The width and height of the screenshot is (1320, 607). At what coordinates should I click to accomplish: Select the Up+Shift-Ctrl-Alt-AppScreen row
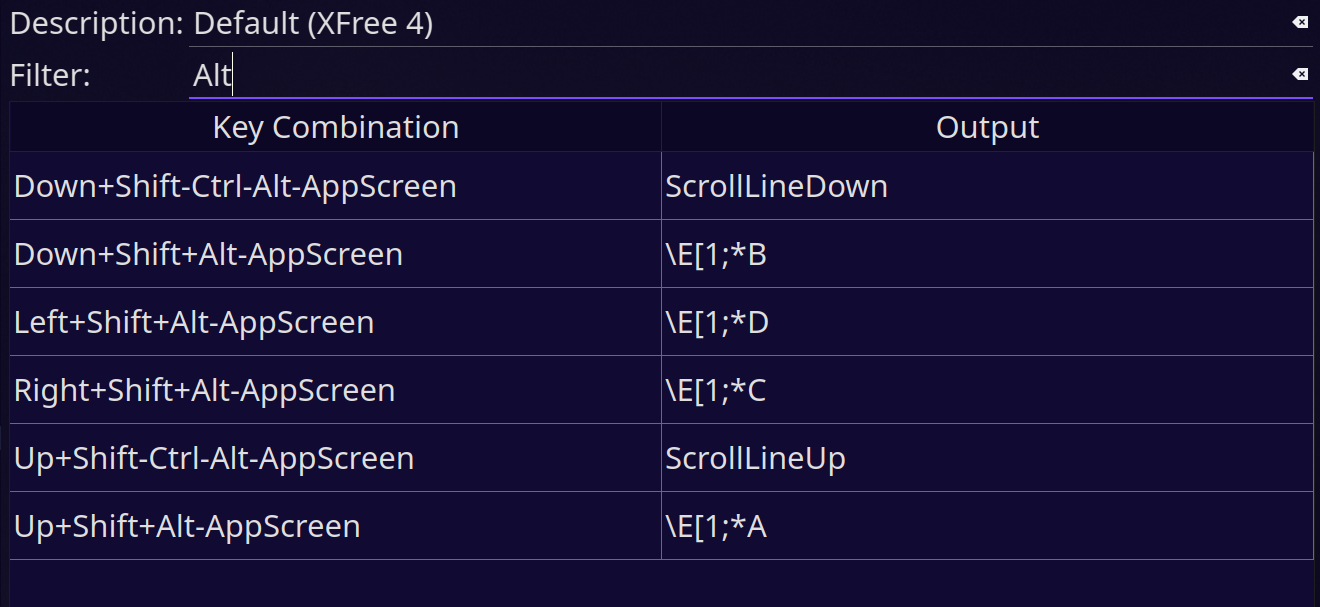pos(661,458)
